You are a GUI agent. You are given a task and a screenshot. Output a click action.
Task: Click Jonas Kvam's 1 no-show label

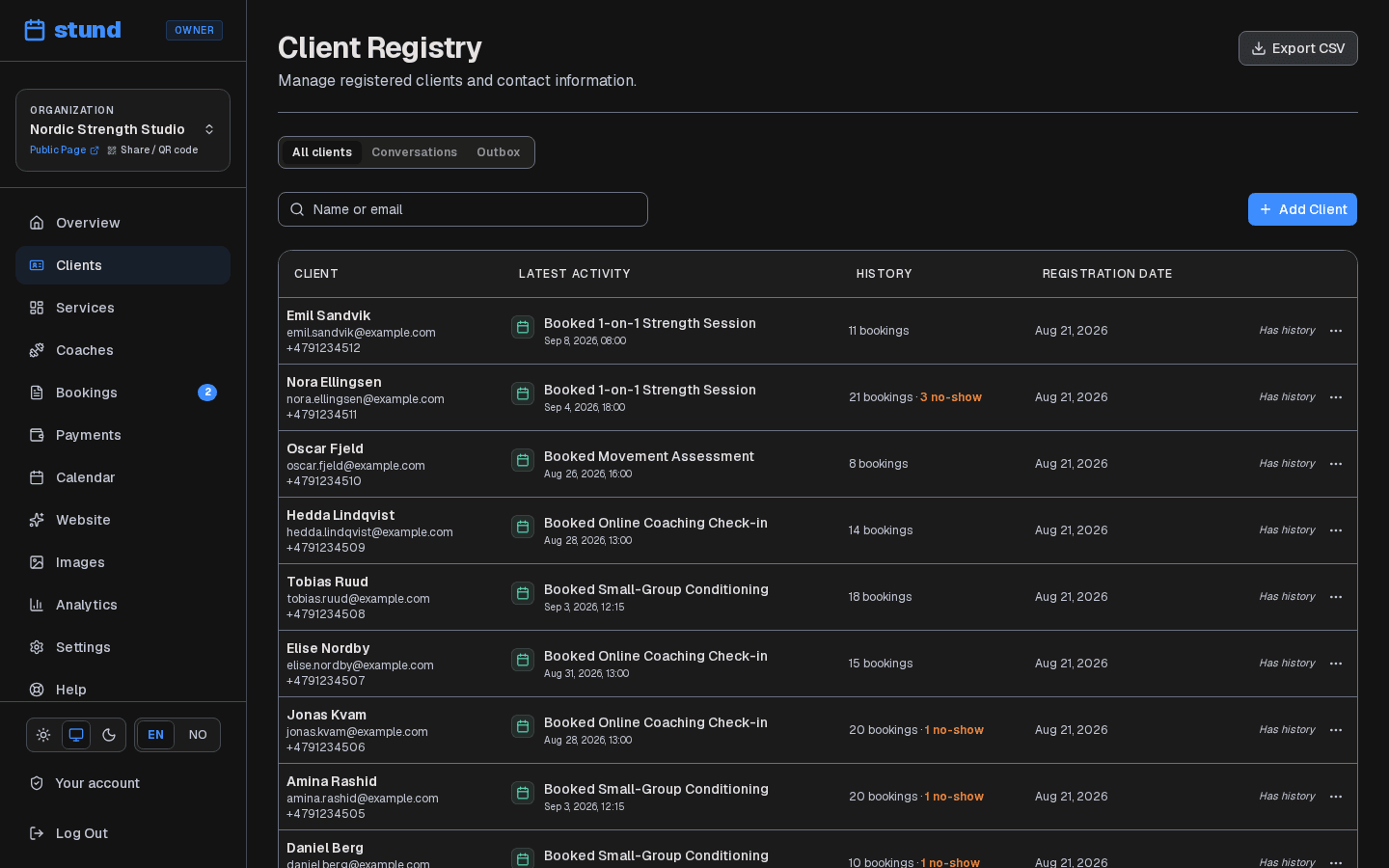pos(954,730)
